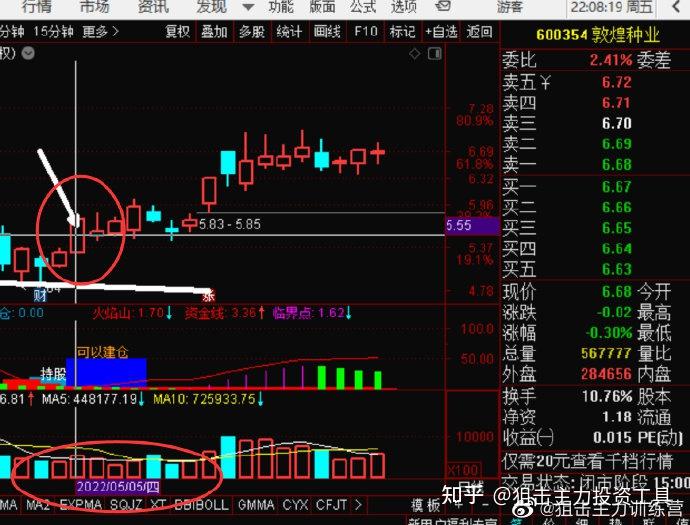Switch to the EXPMA indicator tab

click(x=81, y=505)
